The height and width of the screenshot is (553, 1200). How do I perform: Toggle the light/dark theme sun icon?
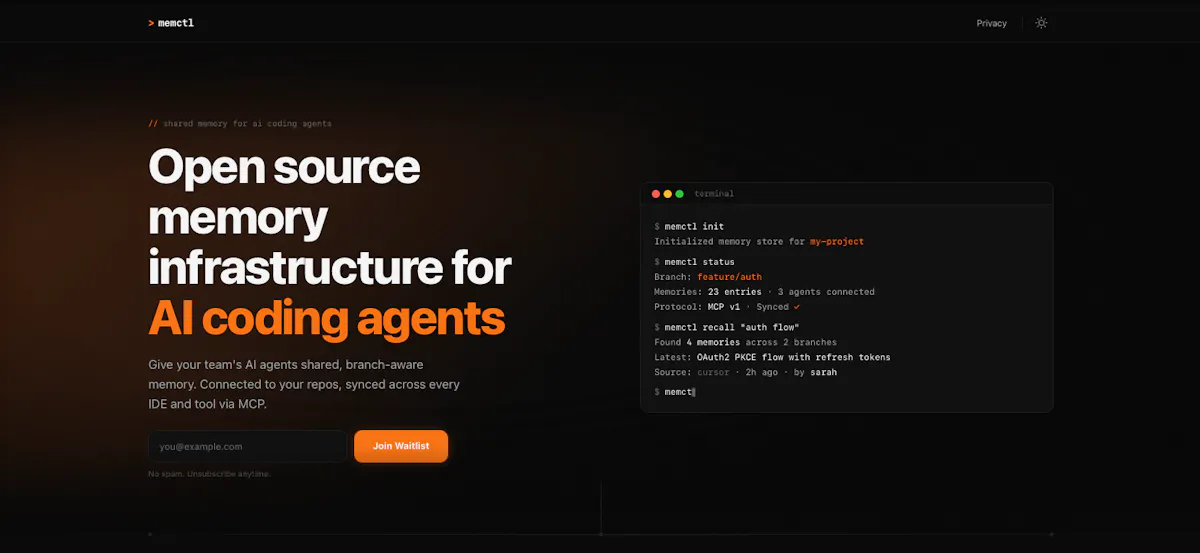1041,23
